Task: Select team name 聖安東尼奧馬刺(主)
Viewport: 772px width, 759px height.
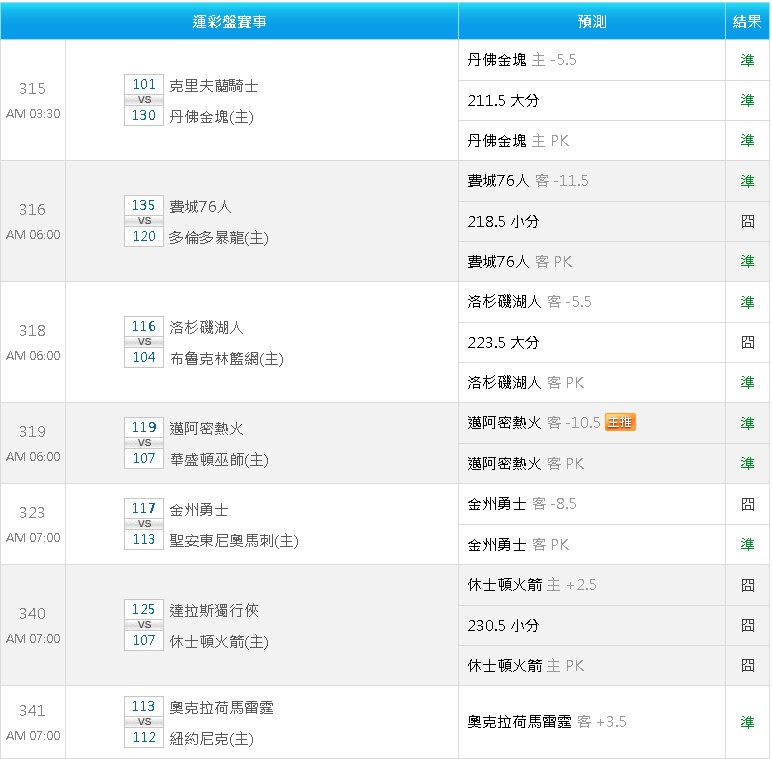Action: 234,541
